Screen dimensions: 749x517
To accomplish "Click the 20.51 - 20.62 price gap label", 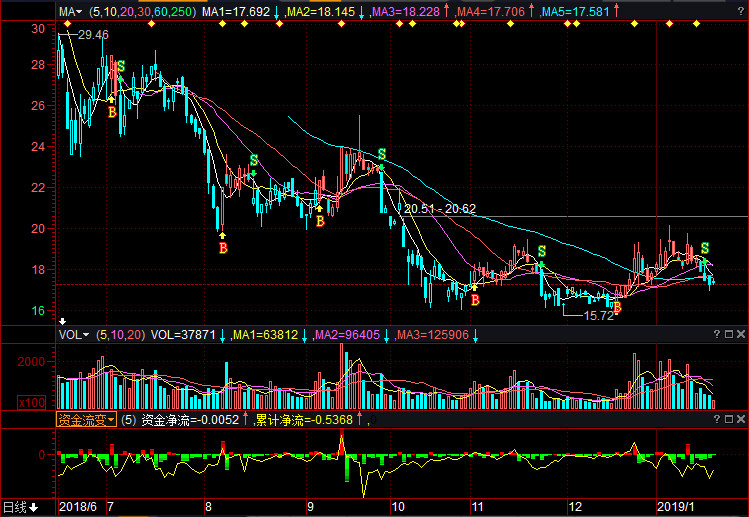I will 440,209.
